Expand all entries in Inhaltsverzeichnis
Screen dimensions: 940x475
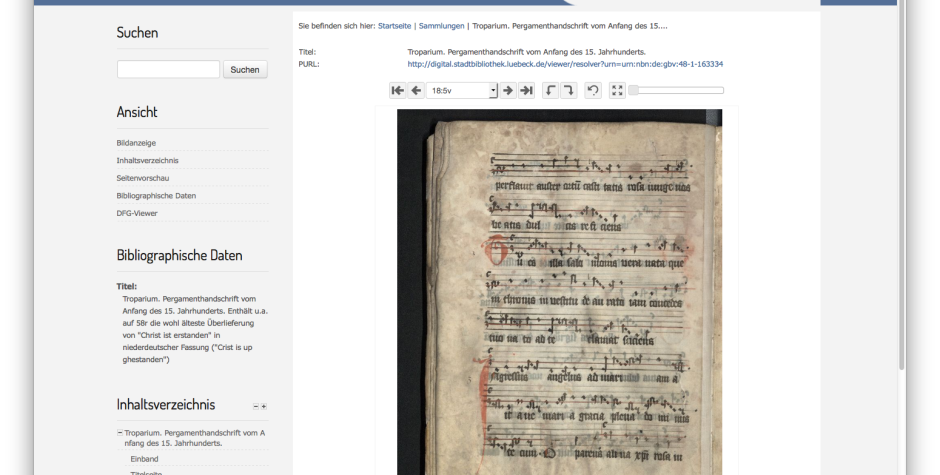[263, 407]
